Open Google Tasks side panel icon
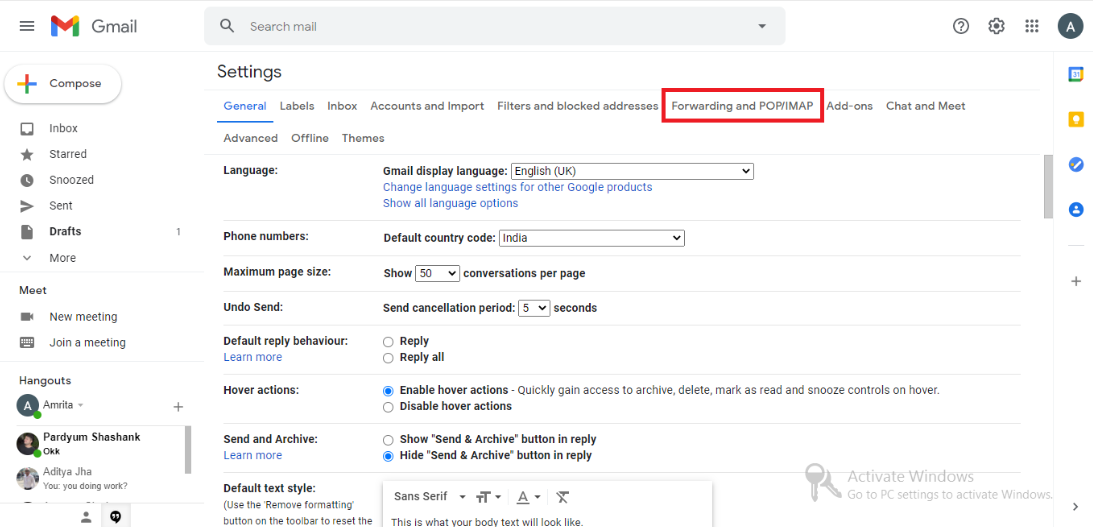 (1076, 165)
